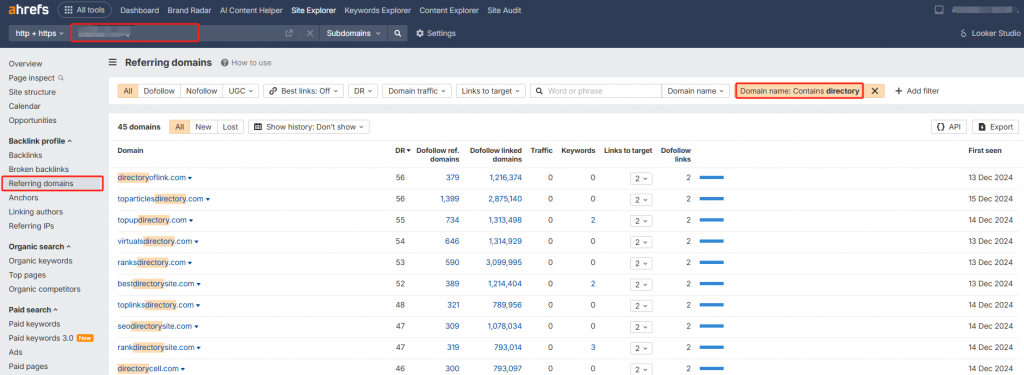Click the dofollow links bar for bestdirectorysite.com

pyautogui.click(x=712, y=284)
